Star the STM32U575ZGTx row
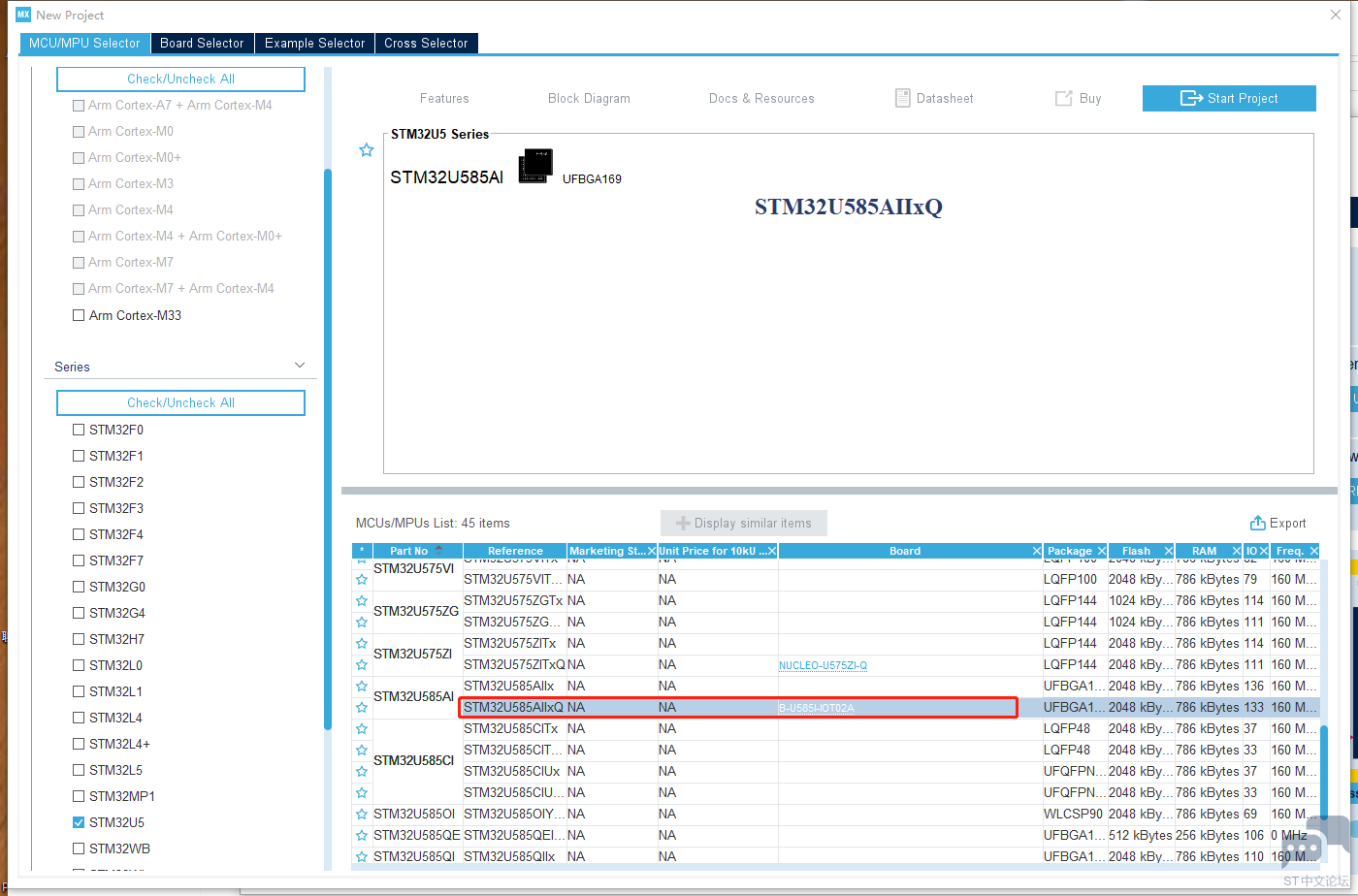Viewport: 1358px width, 896px height. click(x=362, y=600)
